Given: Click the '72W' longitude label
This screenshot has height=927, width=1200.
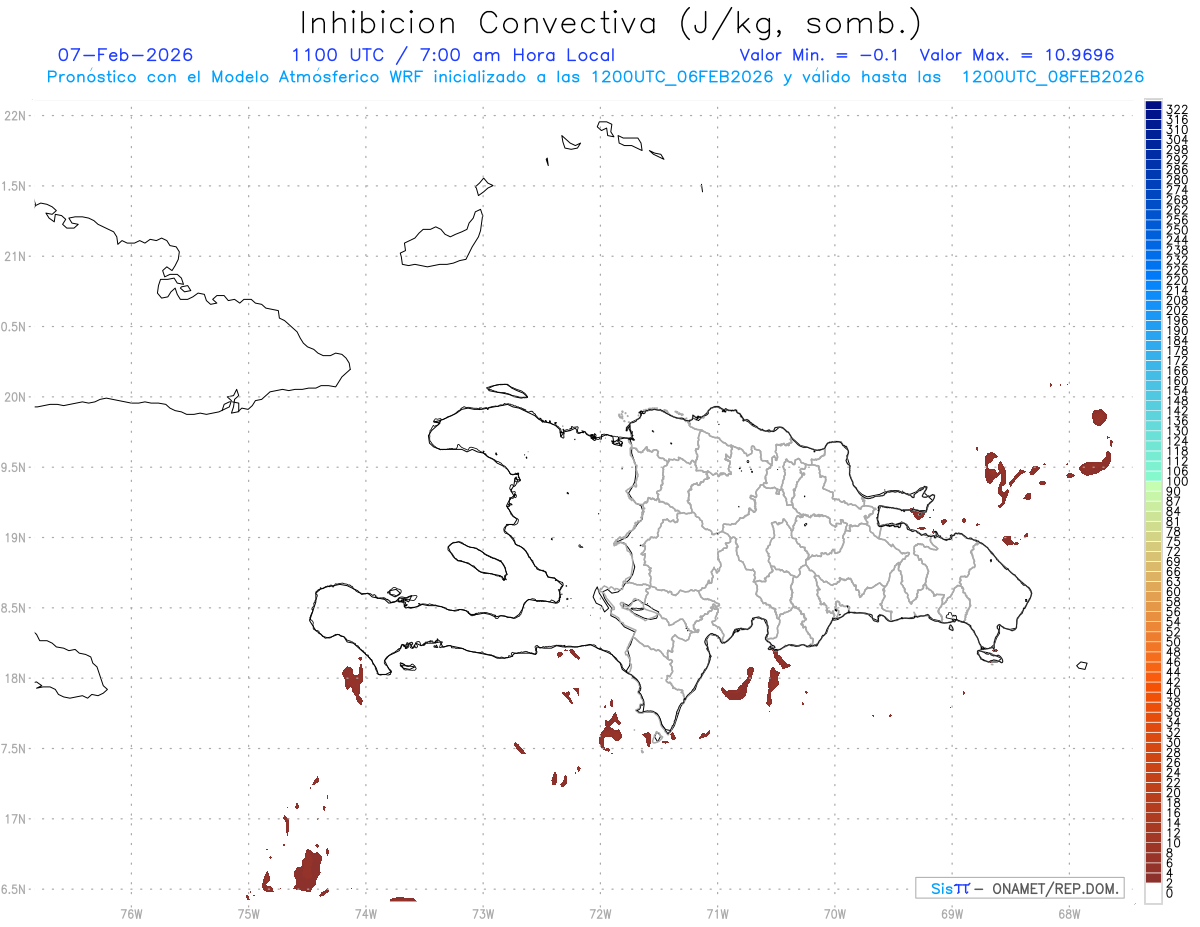Looking at the screenshot, I should 600,912.
